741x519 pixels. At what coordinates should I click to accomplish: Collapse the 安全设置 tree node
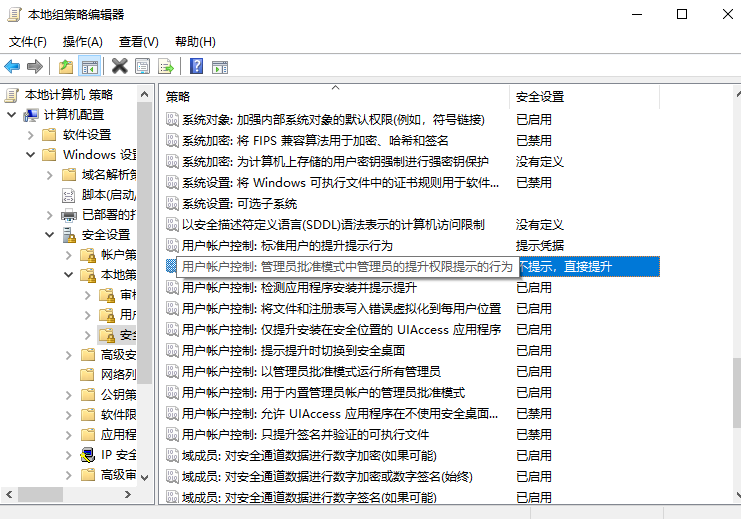(x=48, y=235)
